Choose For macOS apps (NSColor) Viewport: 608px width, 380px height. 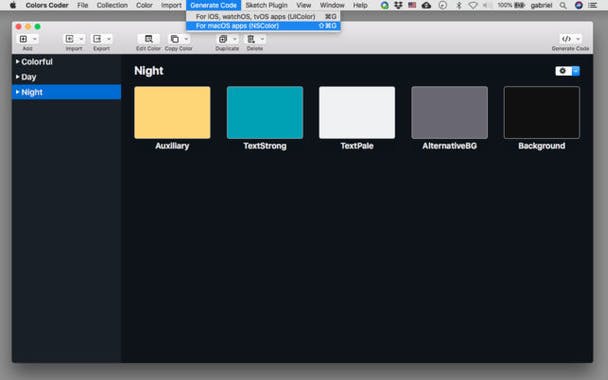(263, 26)
